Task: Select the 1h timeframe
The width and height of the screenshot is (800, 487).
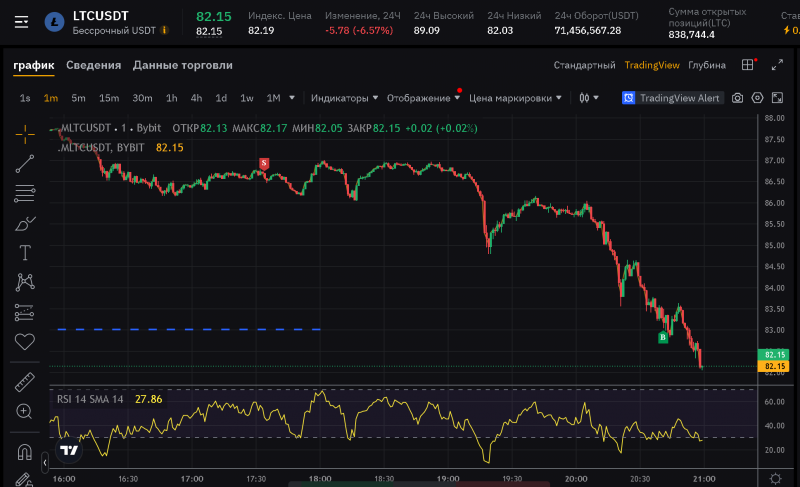Action: tap(171, 98)
